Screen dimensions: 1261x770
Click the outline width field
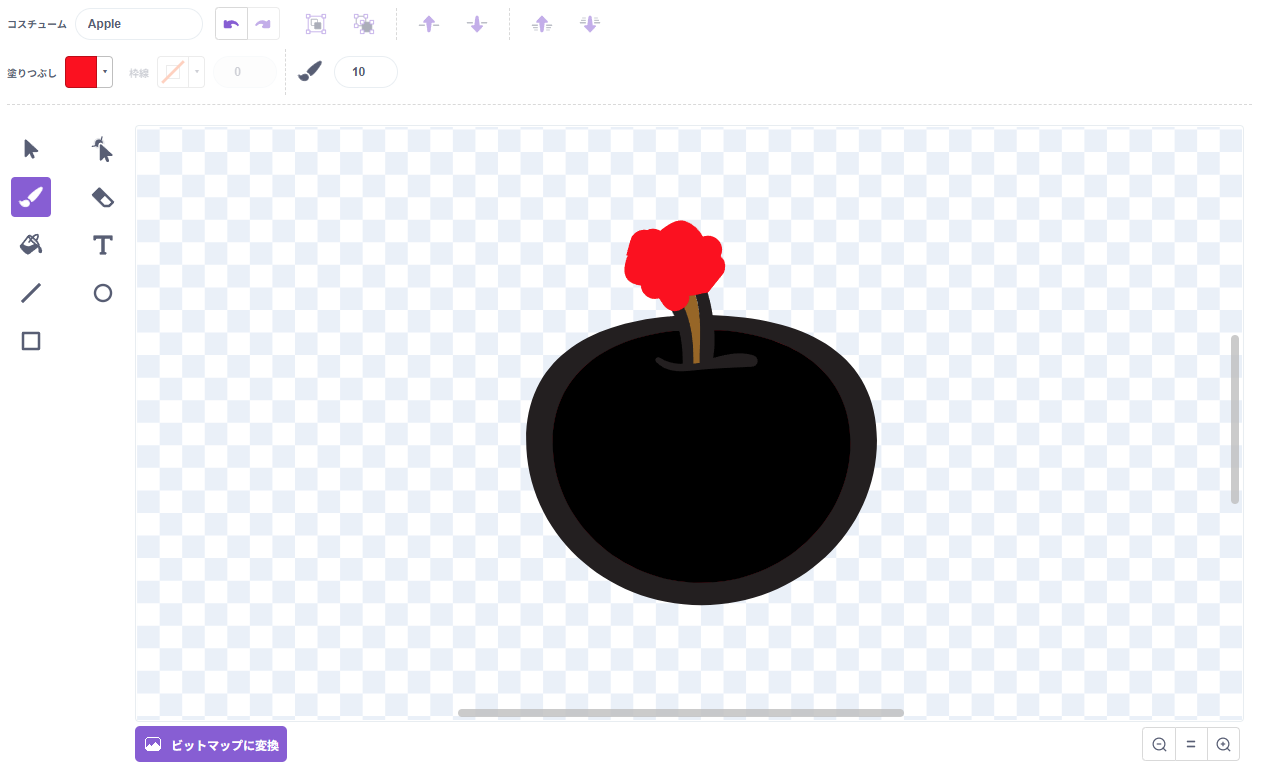(x=245, y=72)
